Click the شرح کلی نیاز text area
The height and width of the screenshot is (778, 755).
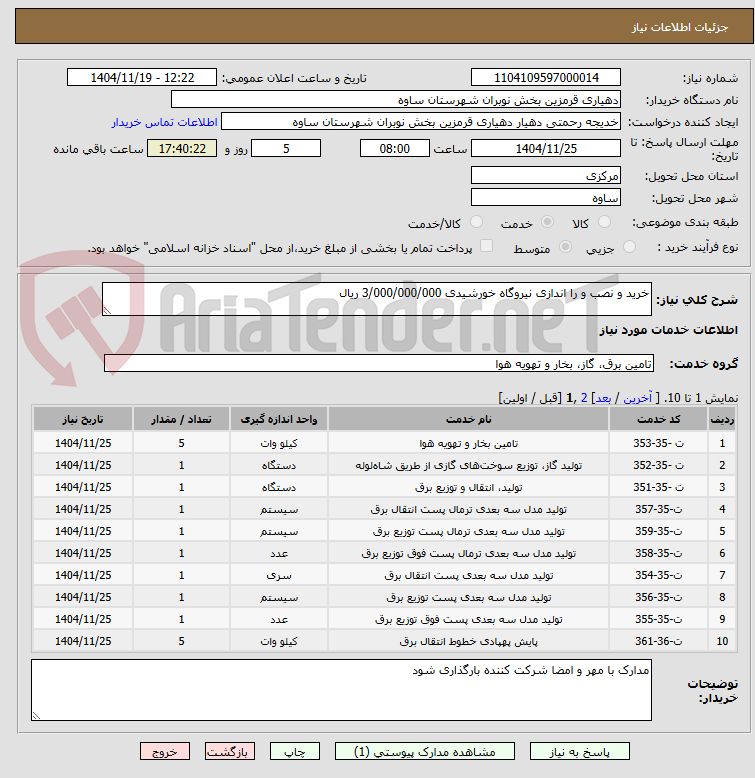click(377, 299)
